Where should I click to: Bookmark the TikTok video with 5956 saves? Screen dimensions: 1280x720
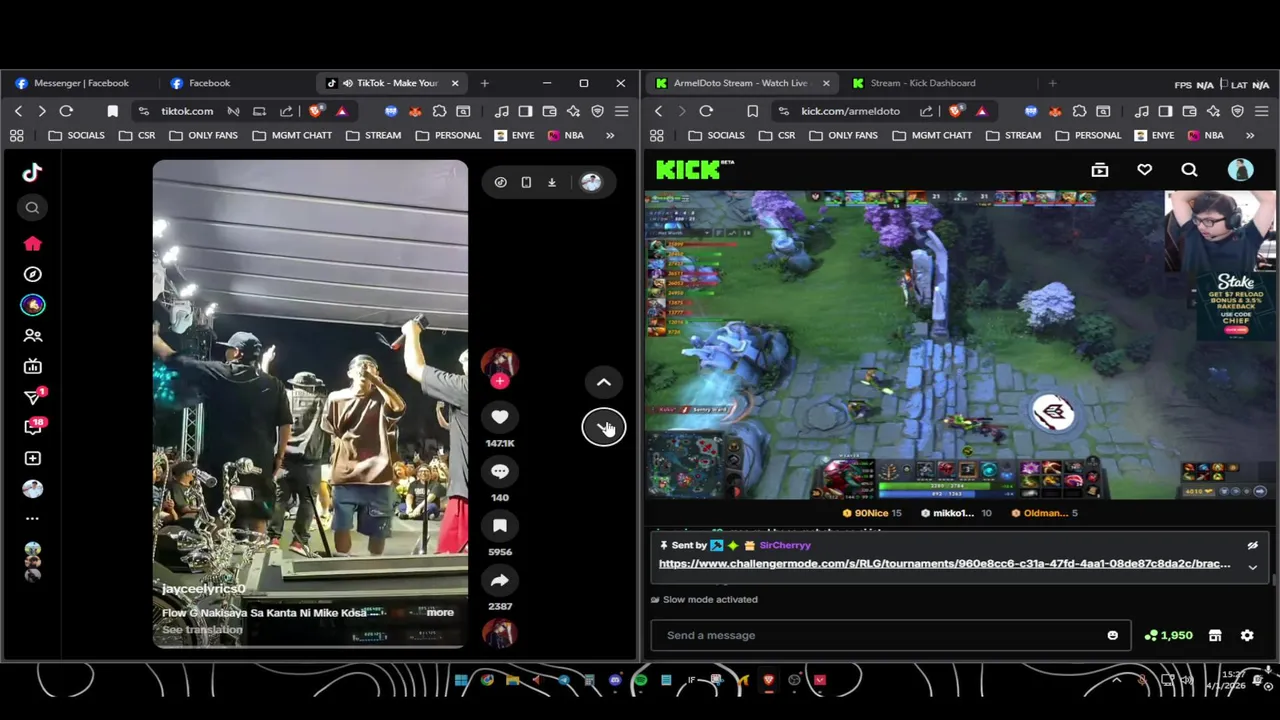(x=500, y=525)
